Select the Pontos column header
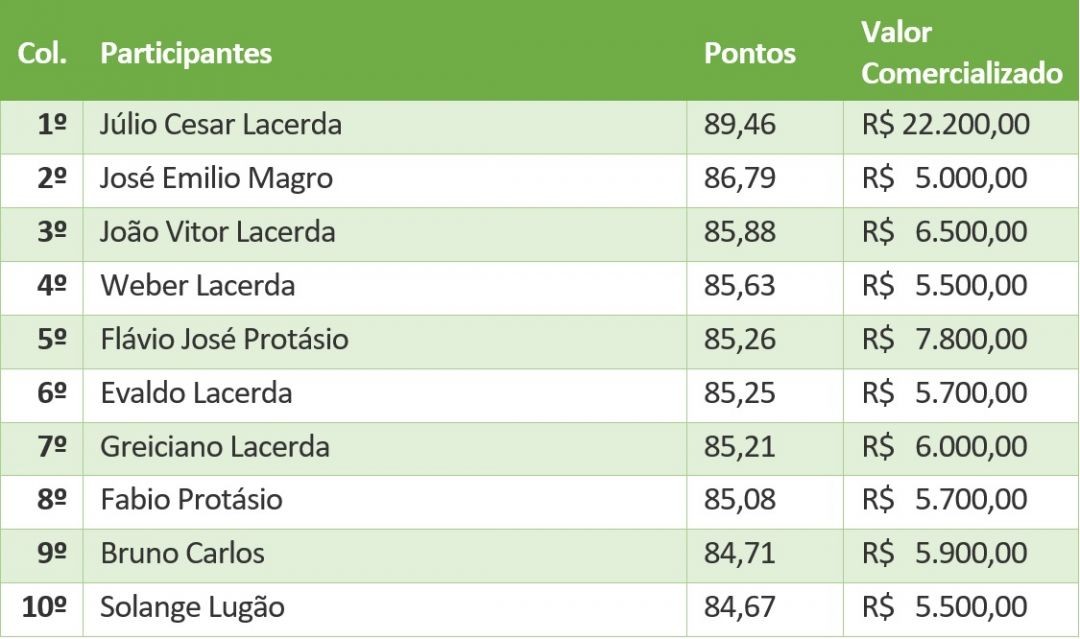 pyautogui.click(x=749, y=53)
